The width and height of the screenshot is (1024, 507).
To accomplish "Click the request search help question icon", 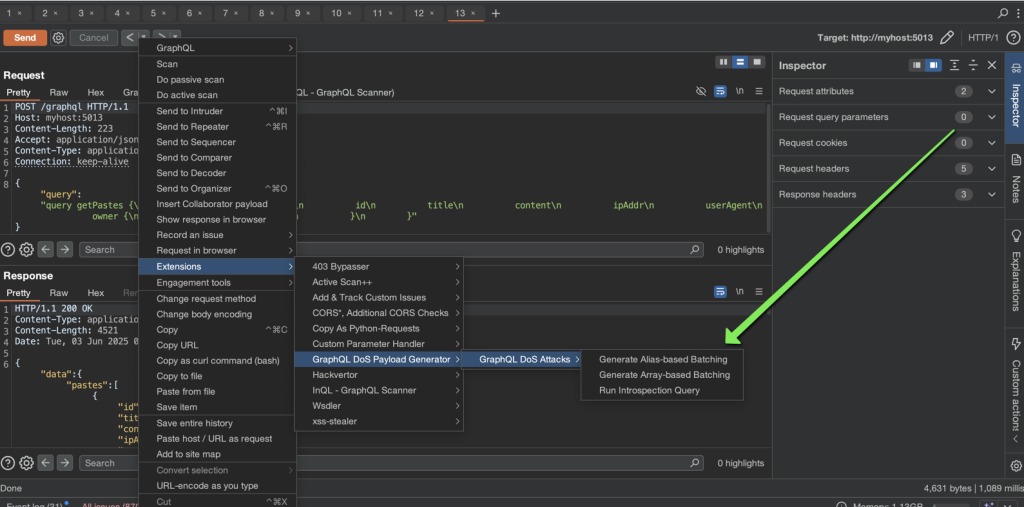I will click(x=8, y=249).
